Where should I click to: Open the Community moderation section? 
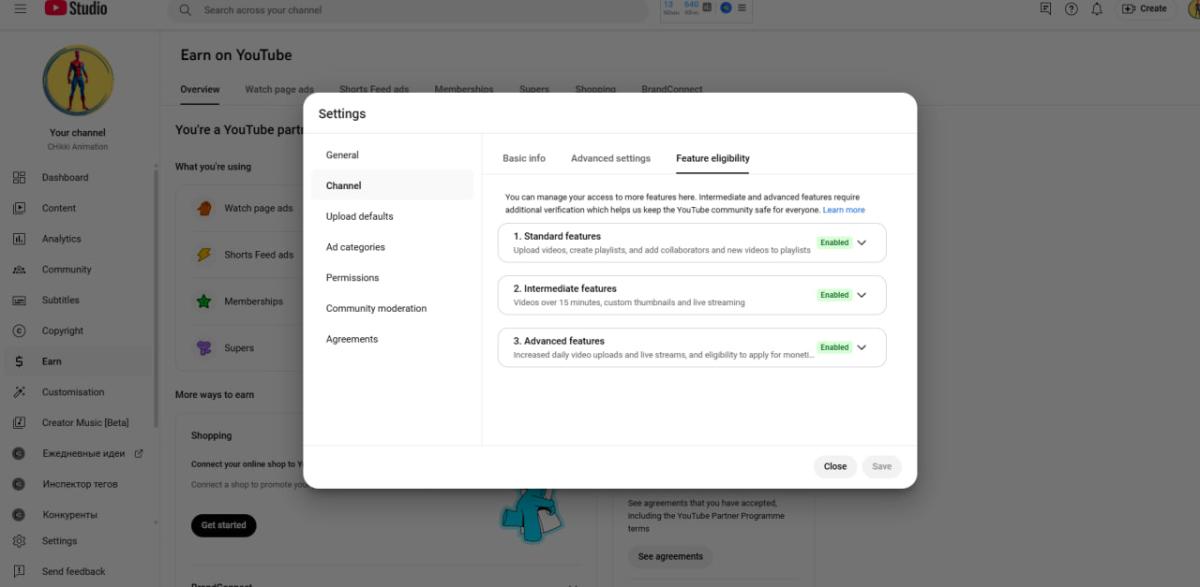click(392, 308)
